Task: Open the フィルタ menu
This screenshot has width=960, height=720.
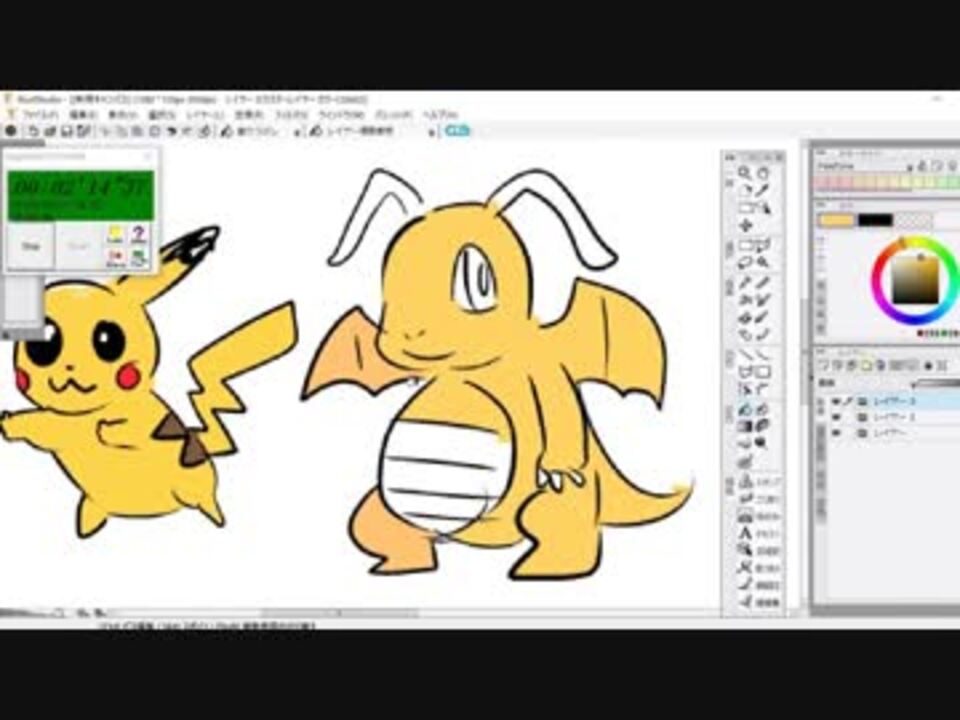Action: tap(291, 115)
